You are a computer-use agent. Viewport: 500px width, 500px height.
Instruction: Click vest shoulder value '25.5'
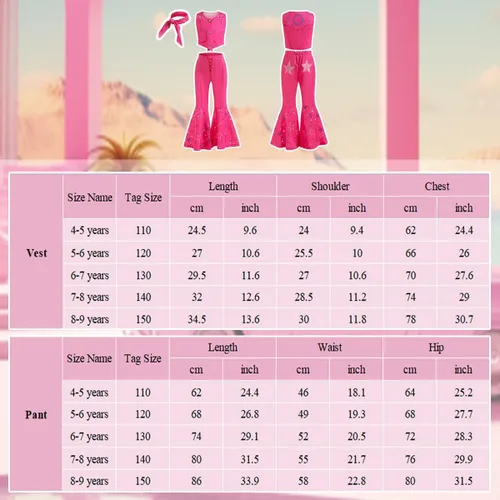pyautogui.click(x=303, y=253)
